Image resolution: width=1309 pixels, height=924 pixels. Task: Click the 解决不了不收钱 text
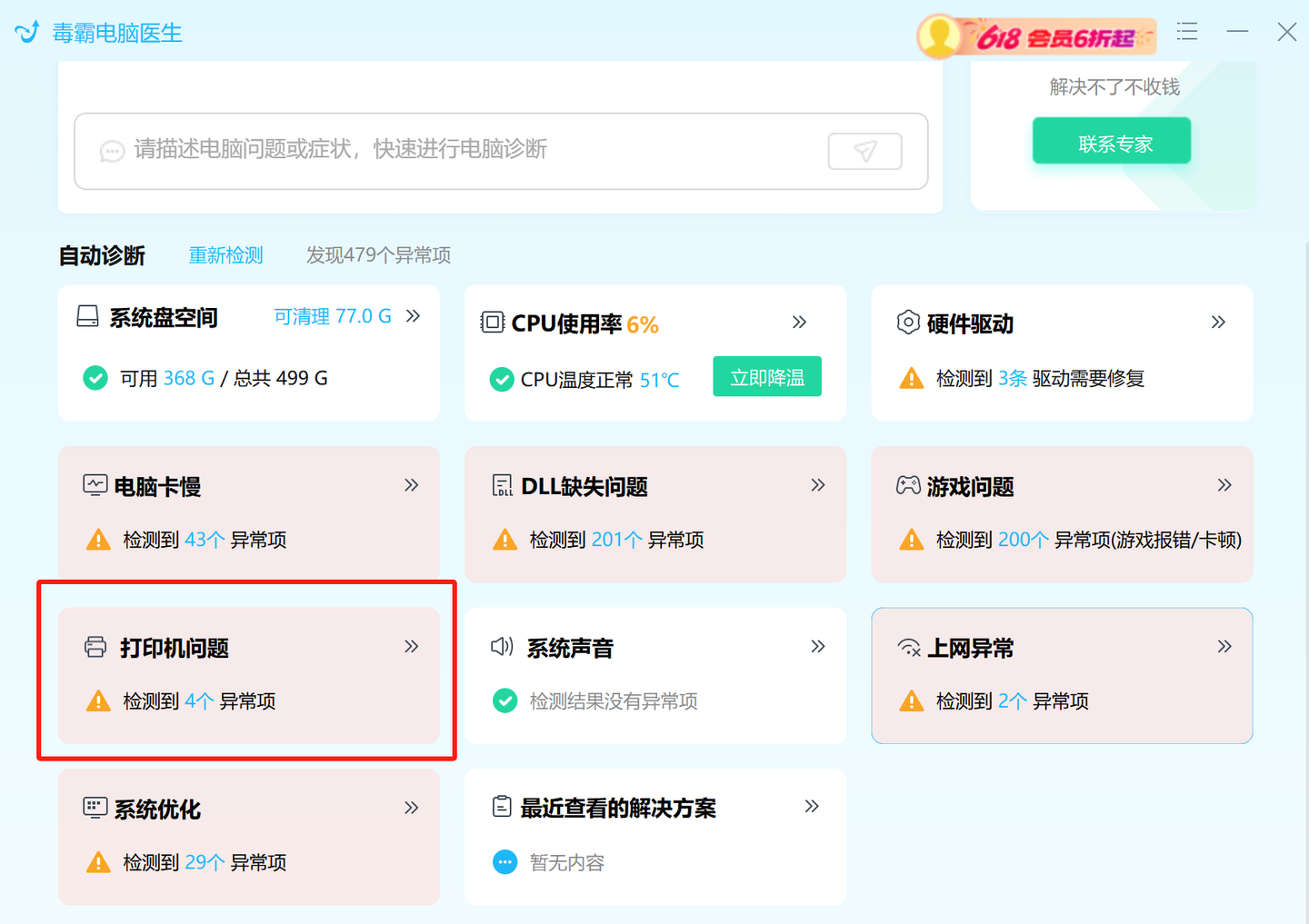[x=1114, y=87]
